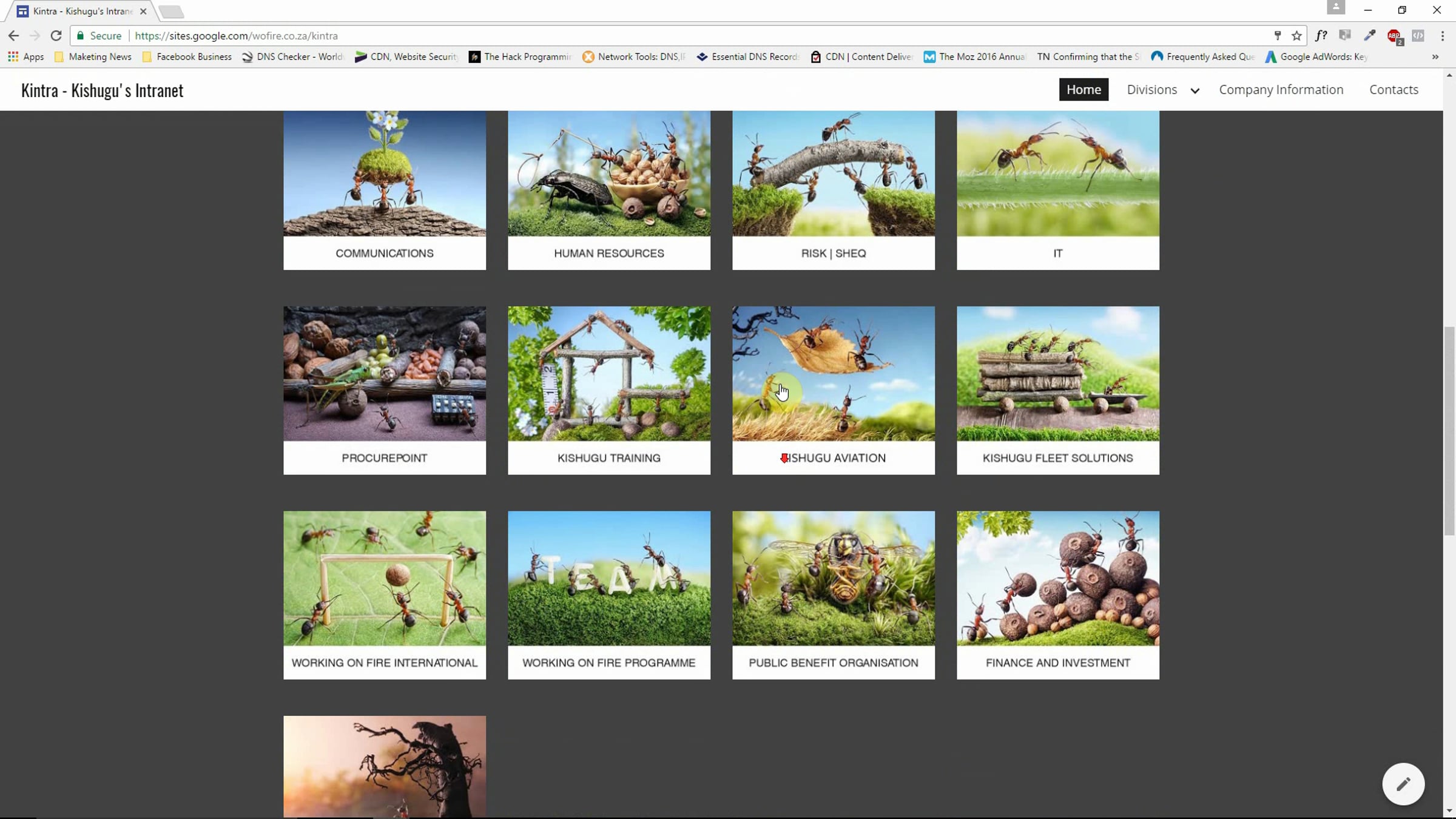Screen dimensions: 1456x819
Task: Open the DNS Checker bookmark
Action: tap(292, 56)
